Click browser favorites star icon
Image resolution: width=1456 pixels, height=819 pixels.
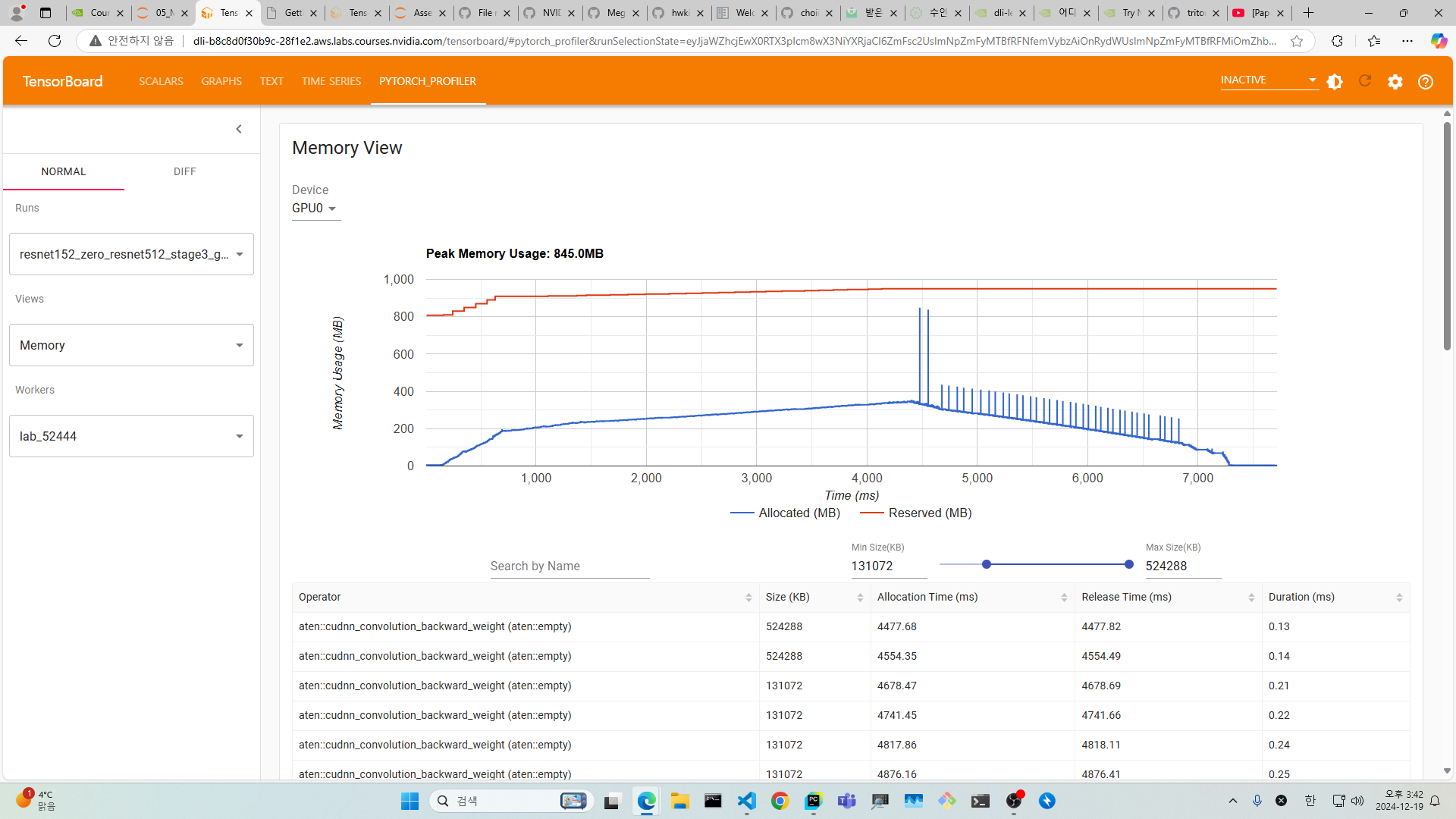(1297, 41)
